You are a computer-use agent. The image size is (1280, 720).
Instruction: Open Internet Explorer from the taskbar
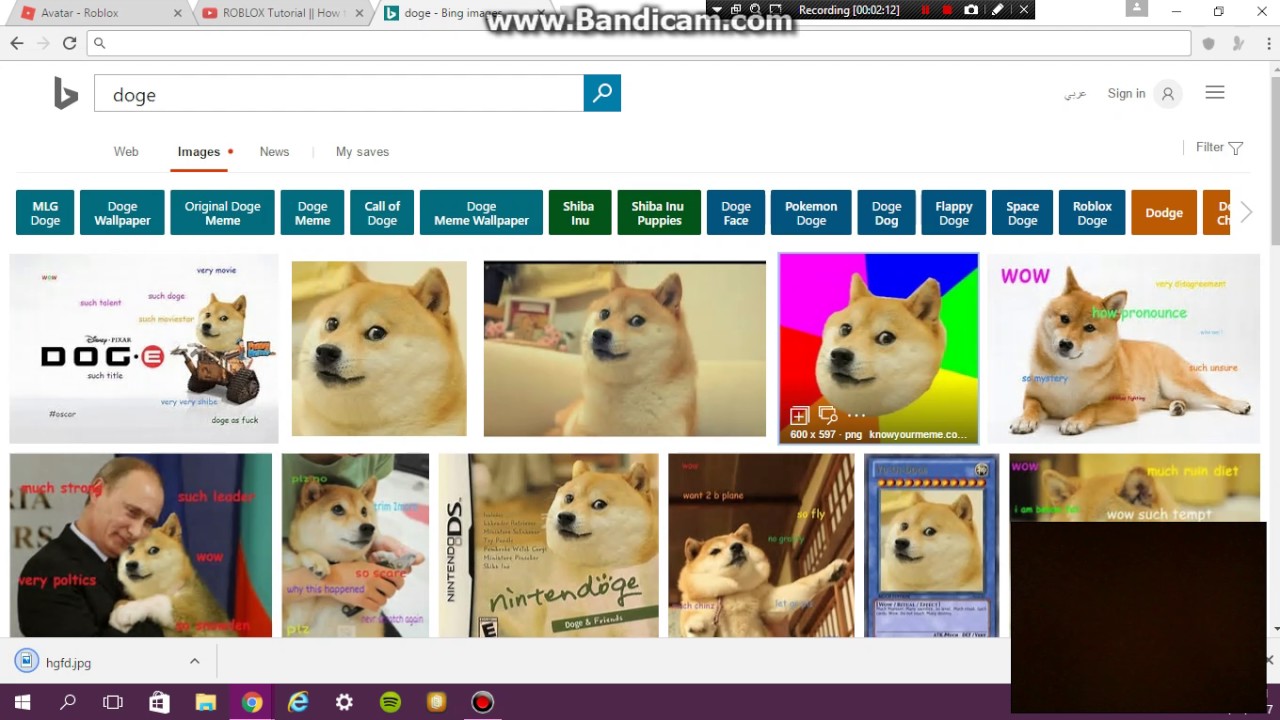pos(298,702)
